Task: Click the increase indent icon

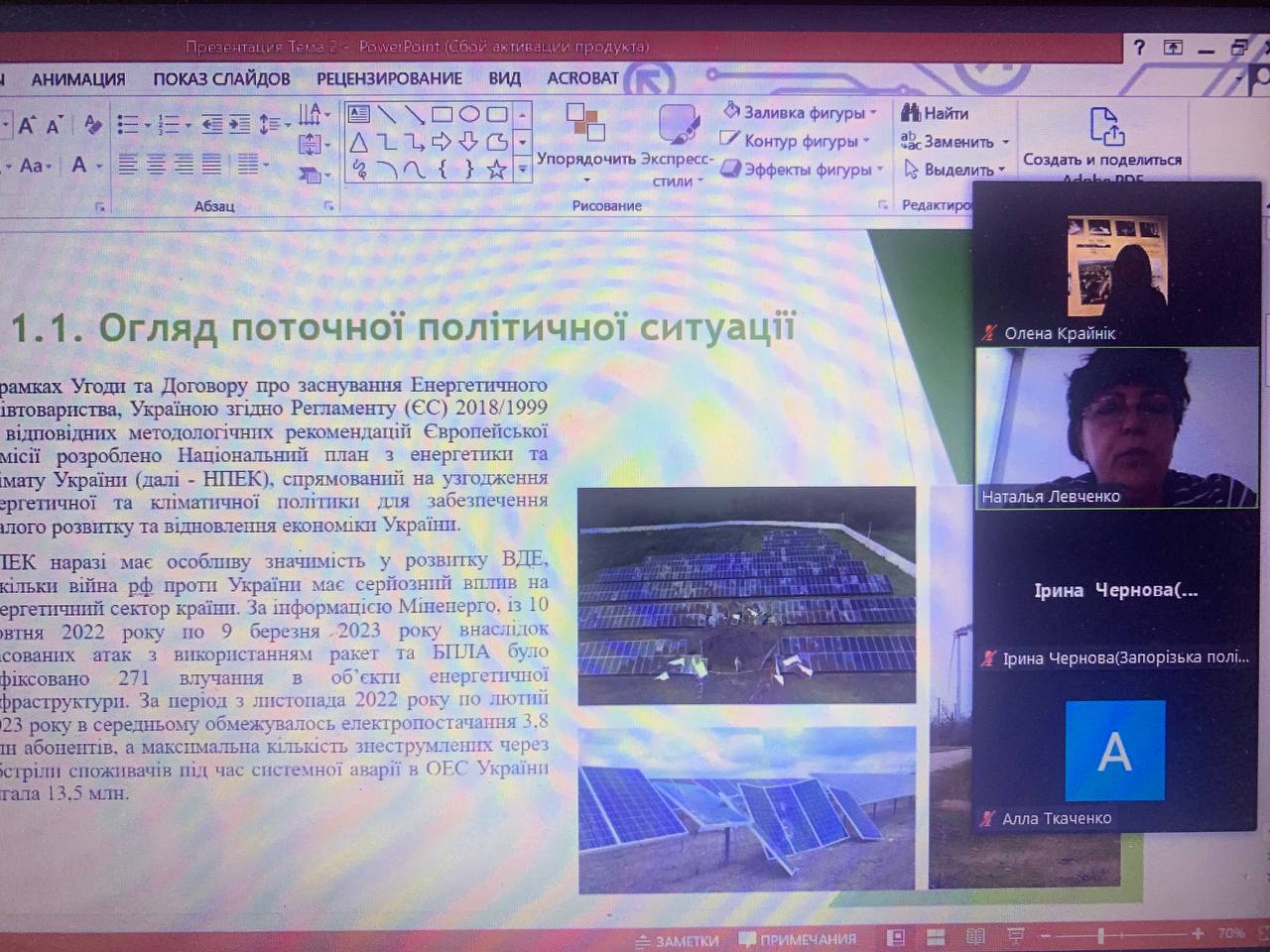Action: 240,124
